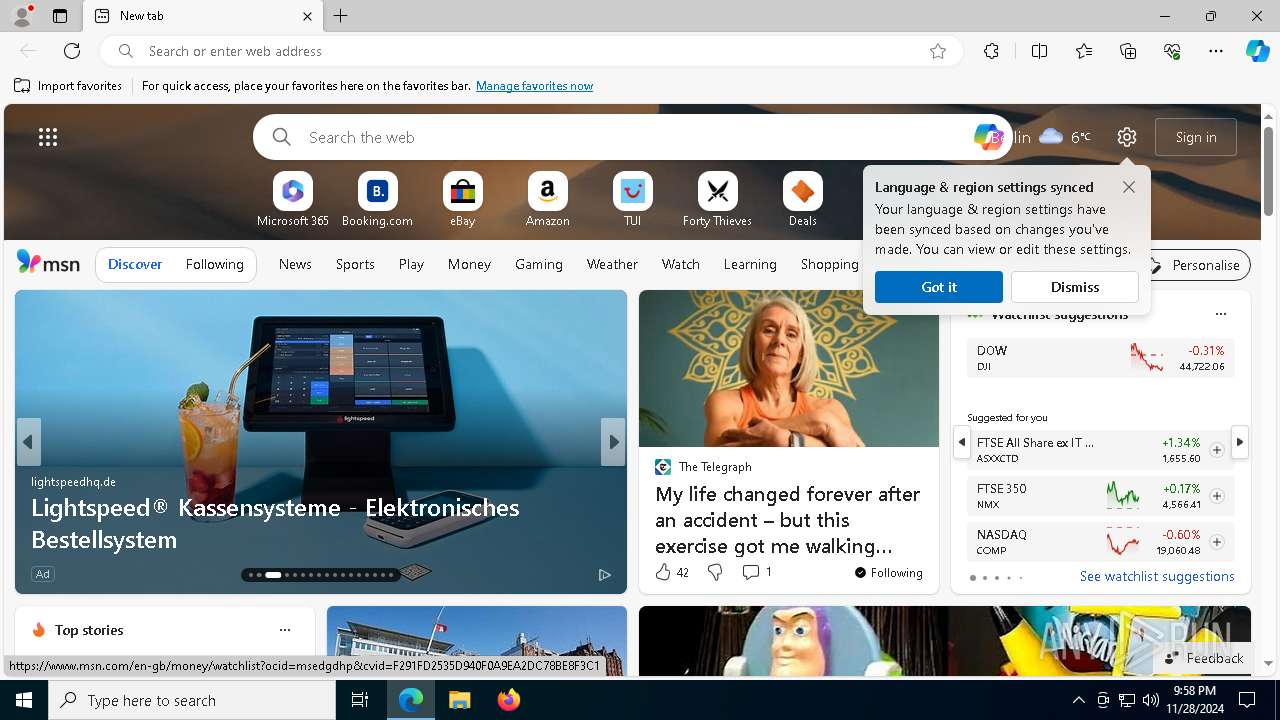Open Manage favorites now link
The width and height of the screenshot is (1280, 720).
coord(534,86)
